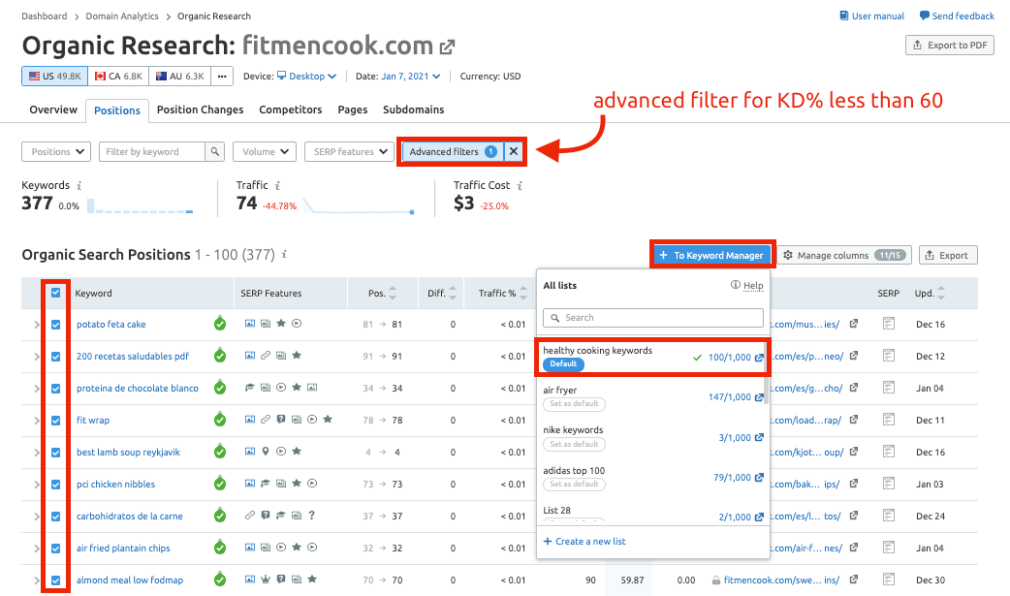Open the Positions filter dropdown

click(x=56, y=152)
